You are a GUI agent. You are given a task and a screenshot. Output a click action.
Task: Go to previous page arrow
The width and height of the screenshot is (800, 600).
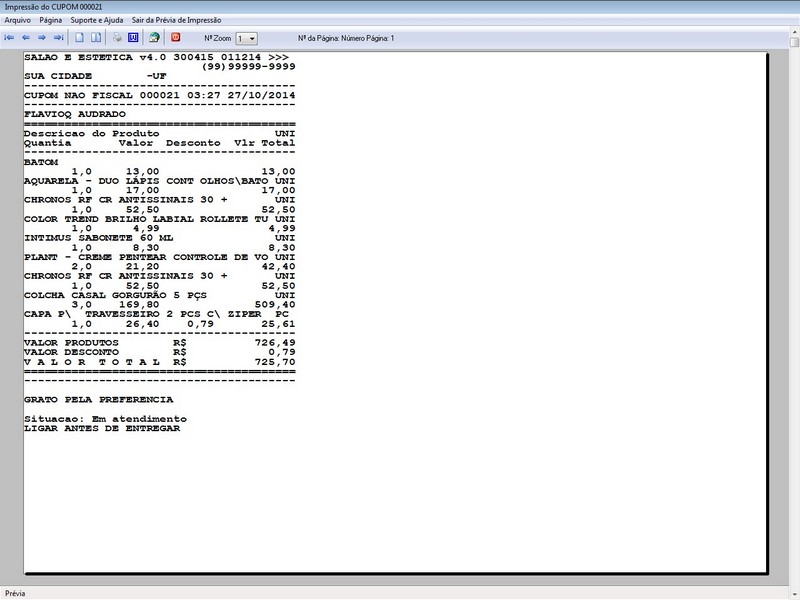coord(26,38)
